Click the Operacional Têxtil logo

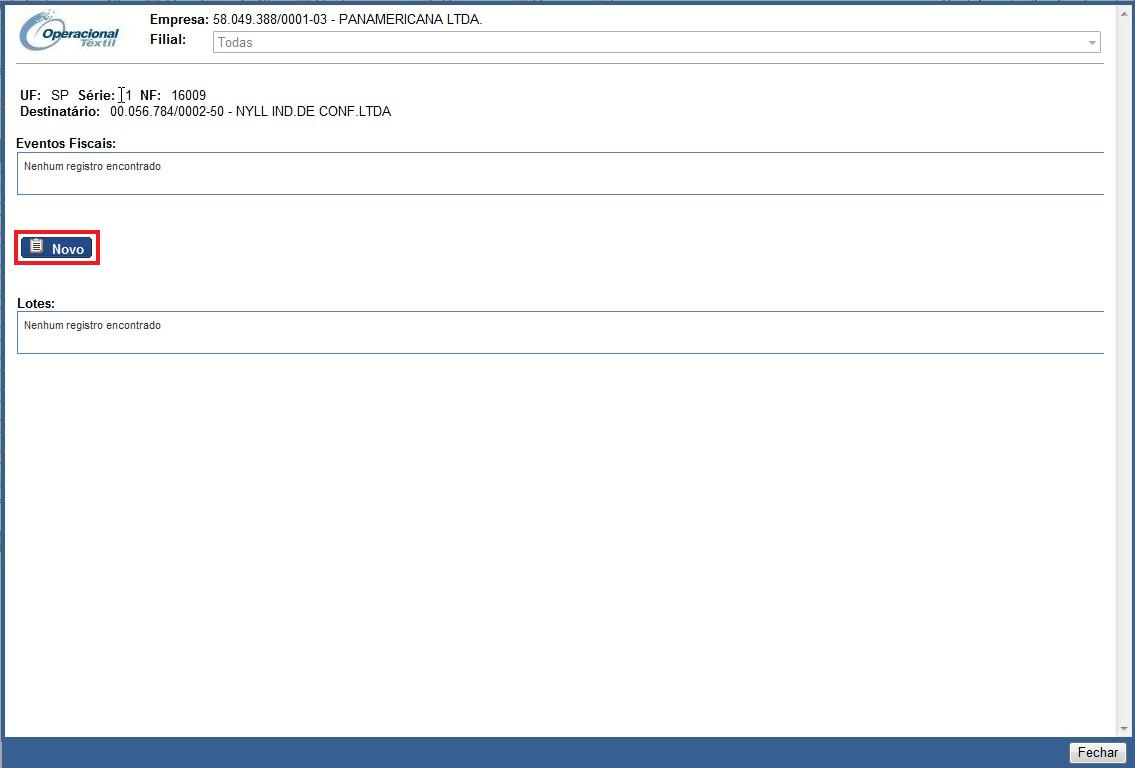69,33
